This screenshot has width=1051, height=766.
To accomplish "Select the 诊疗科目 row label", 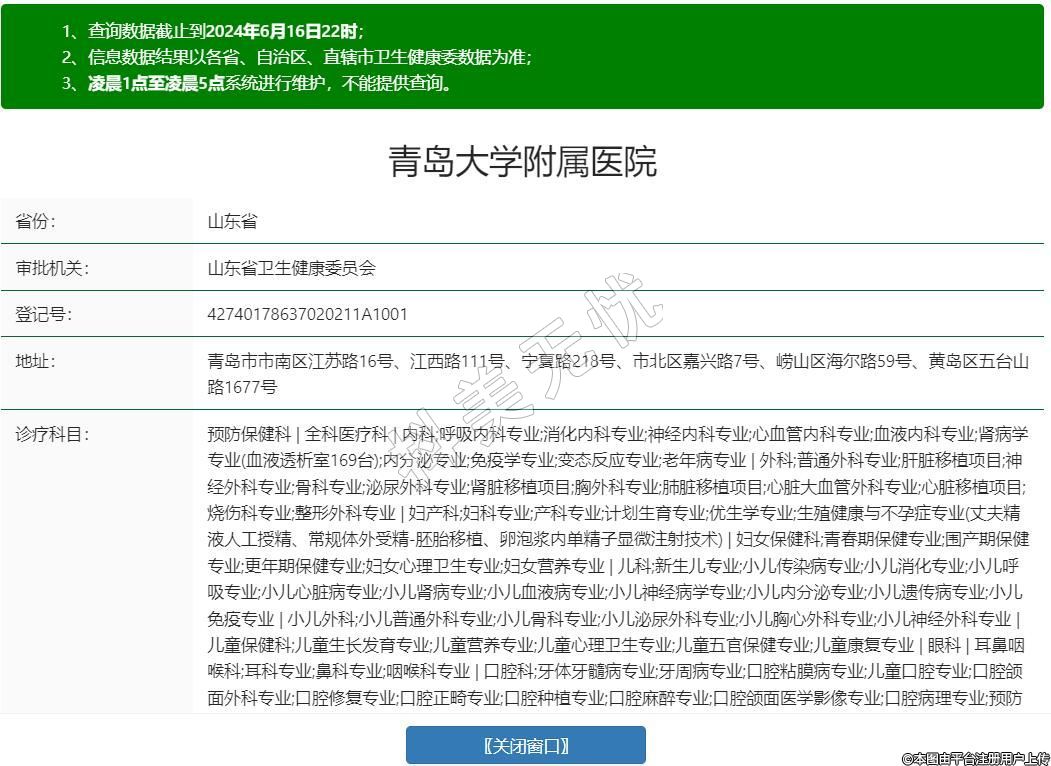I will pyautogui.click(x=52, y=434).
